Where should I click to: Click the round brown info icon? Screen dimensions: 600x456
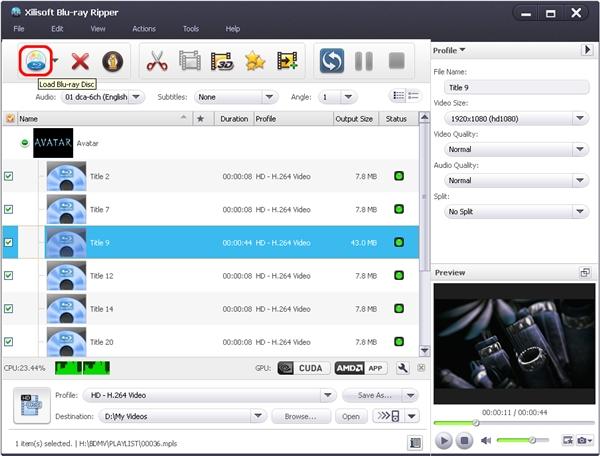tap(112, 61)
